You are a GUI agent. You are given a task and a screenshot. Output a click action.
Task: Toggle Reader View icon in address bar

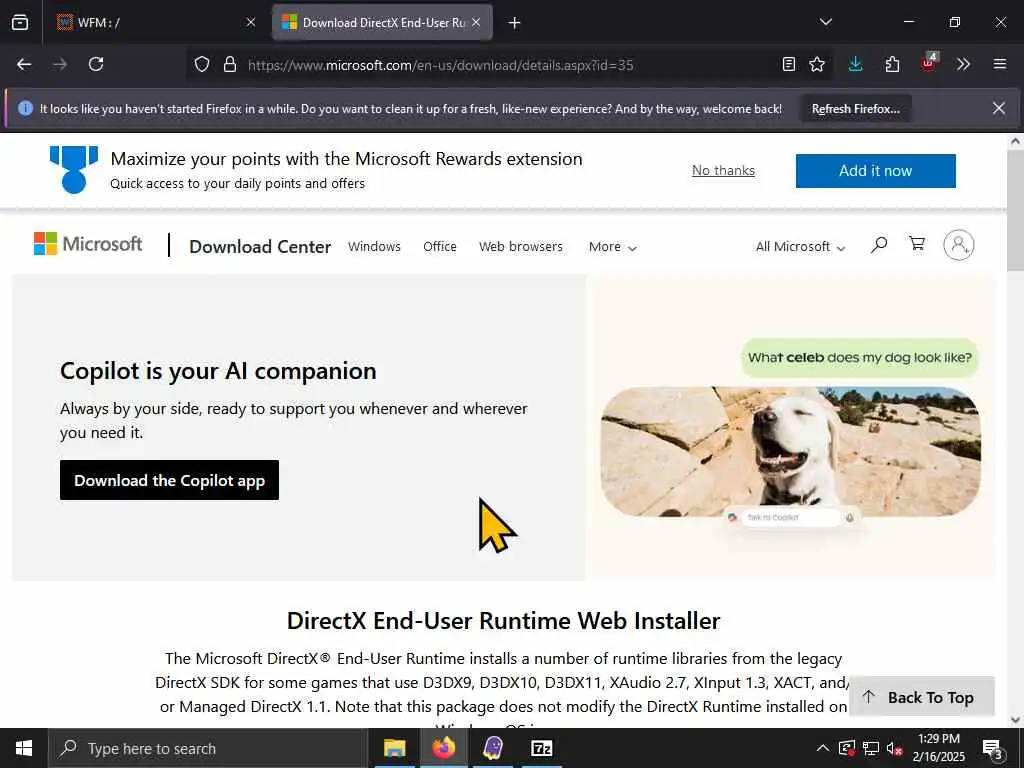(x=789, y=64)
